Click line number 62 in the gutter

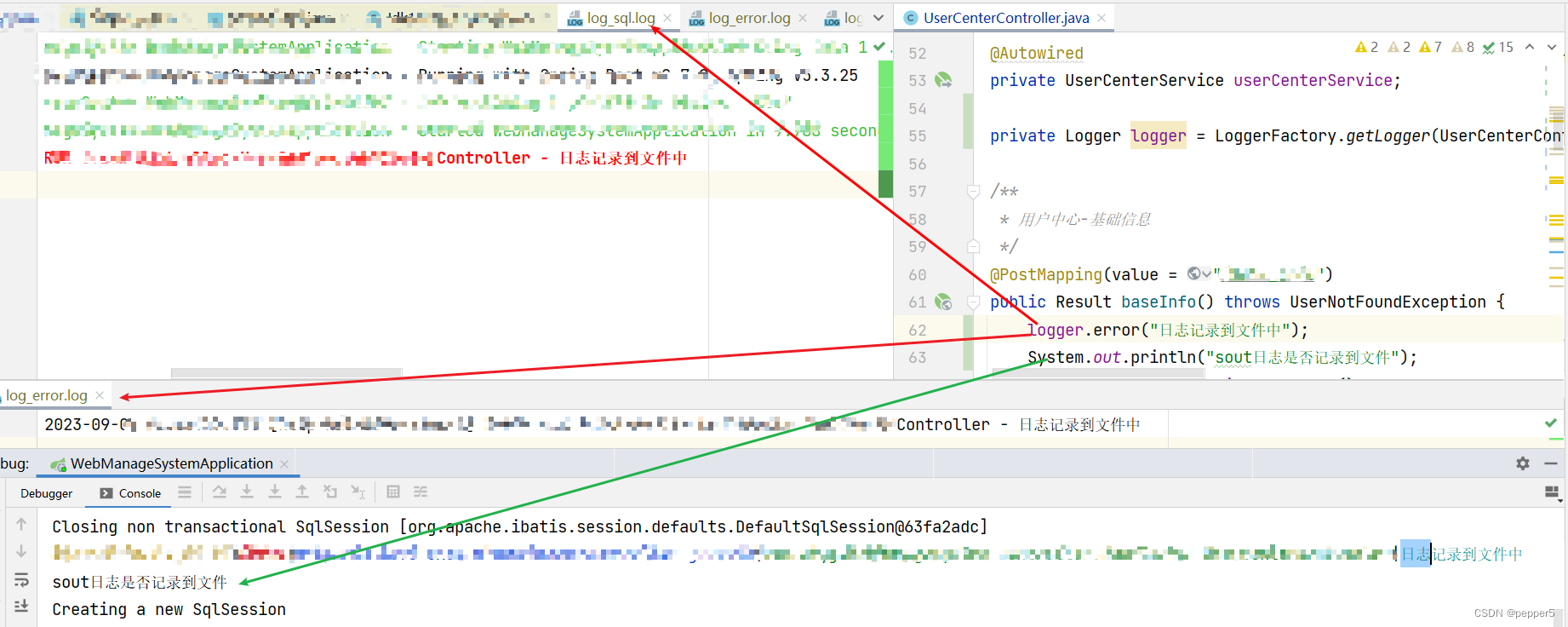point(917,330)
